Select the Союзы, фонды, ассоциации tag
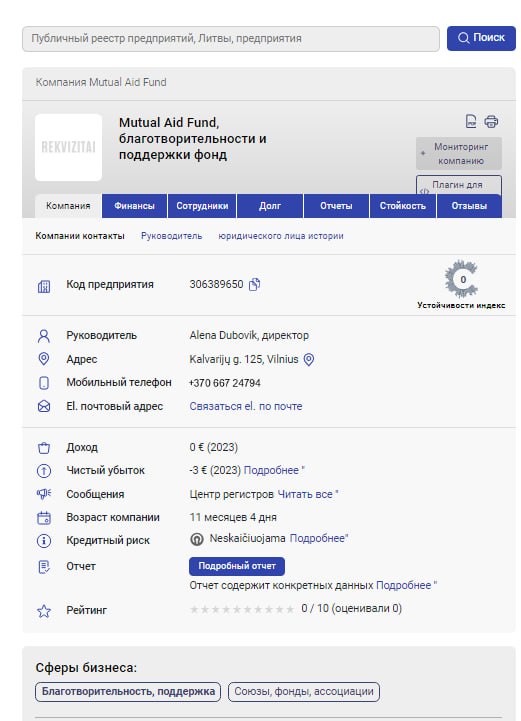Image resolution: width=521 pixels, height=721 pixels. point(304,692)
